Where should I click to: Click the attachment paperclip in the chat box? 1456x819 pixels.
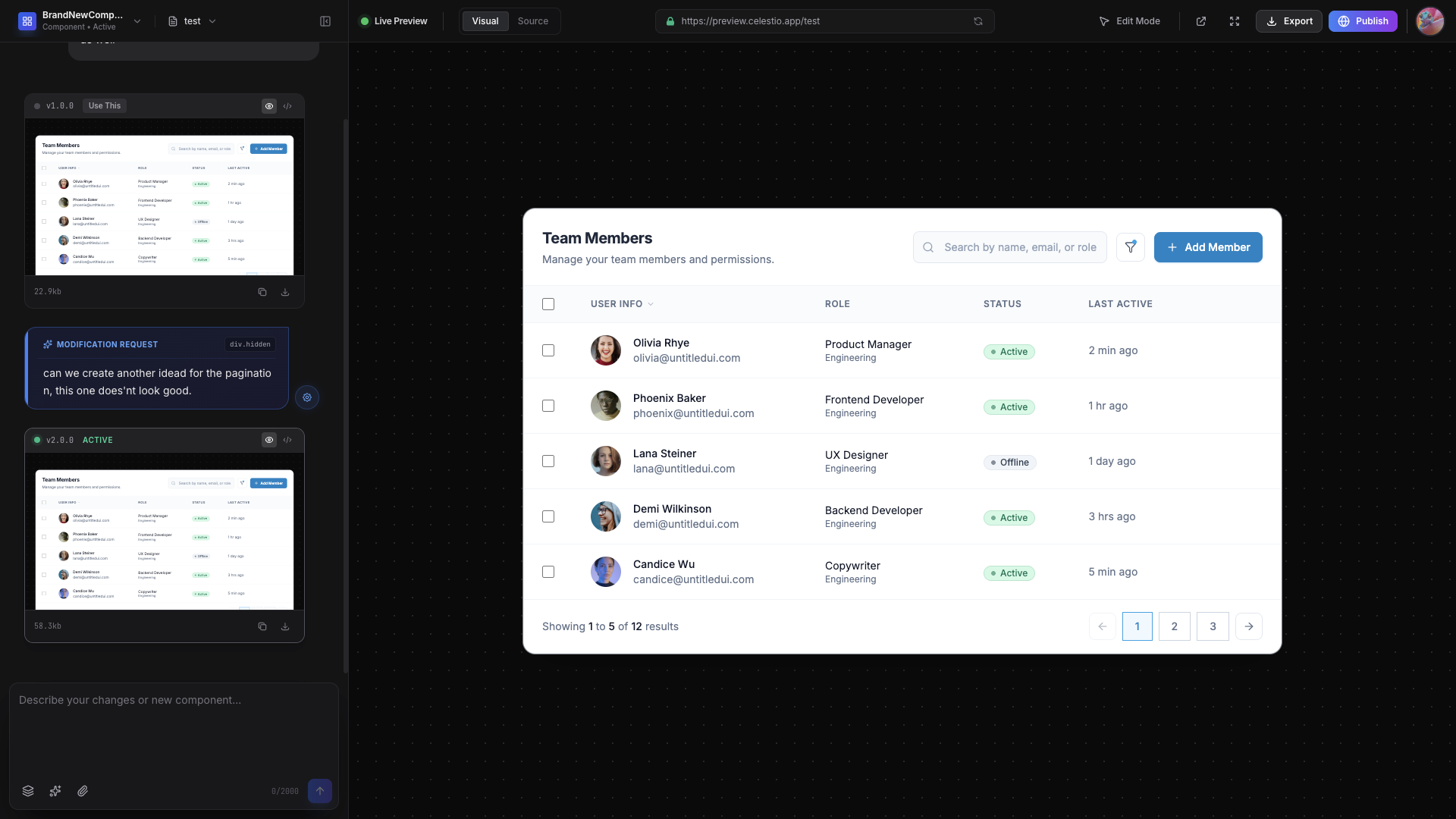pos(83,791)
